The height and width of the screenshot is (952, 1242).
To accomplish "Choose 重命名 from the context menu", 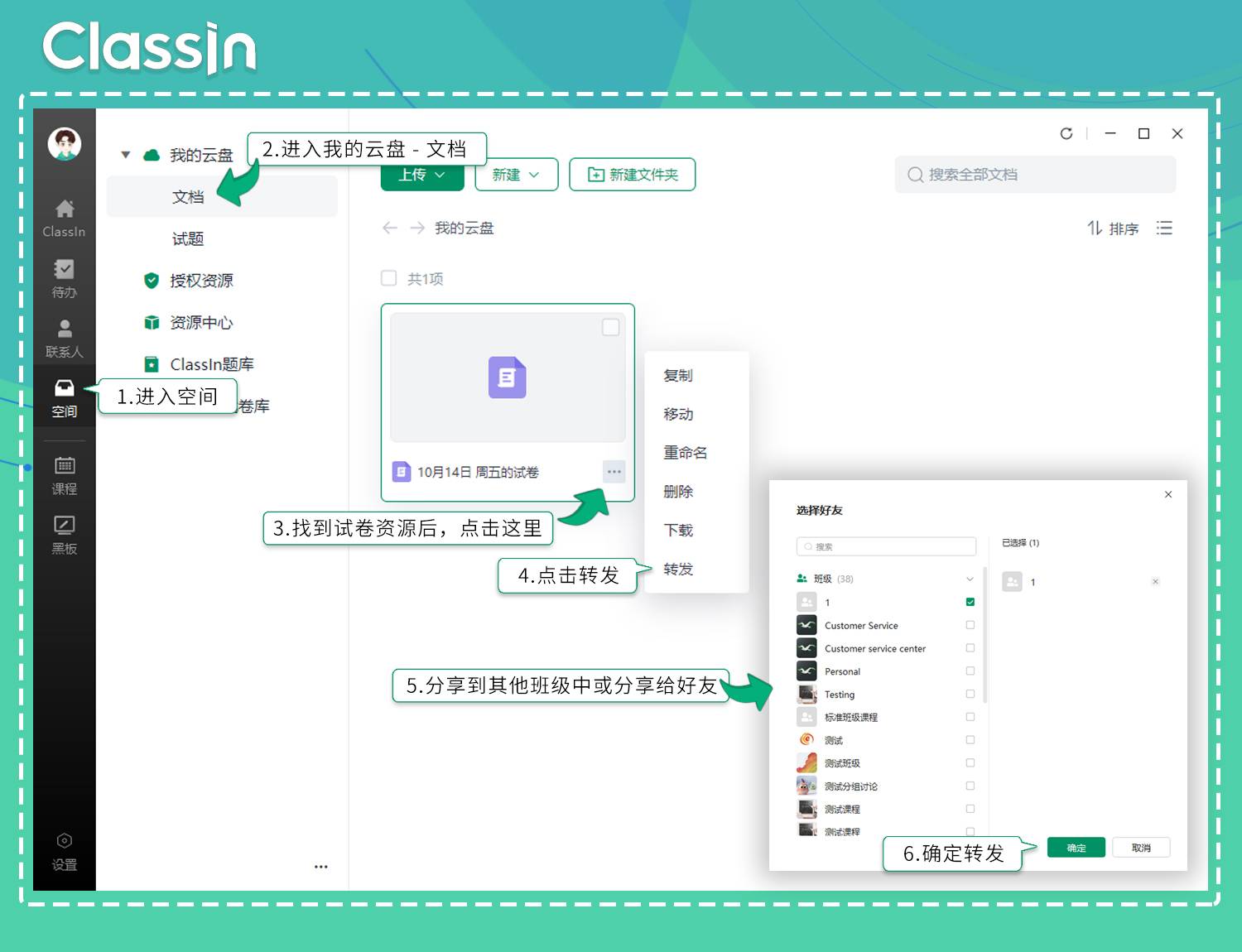I will tap(686, 453).
